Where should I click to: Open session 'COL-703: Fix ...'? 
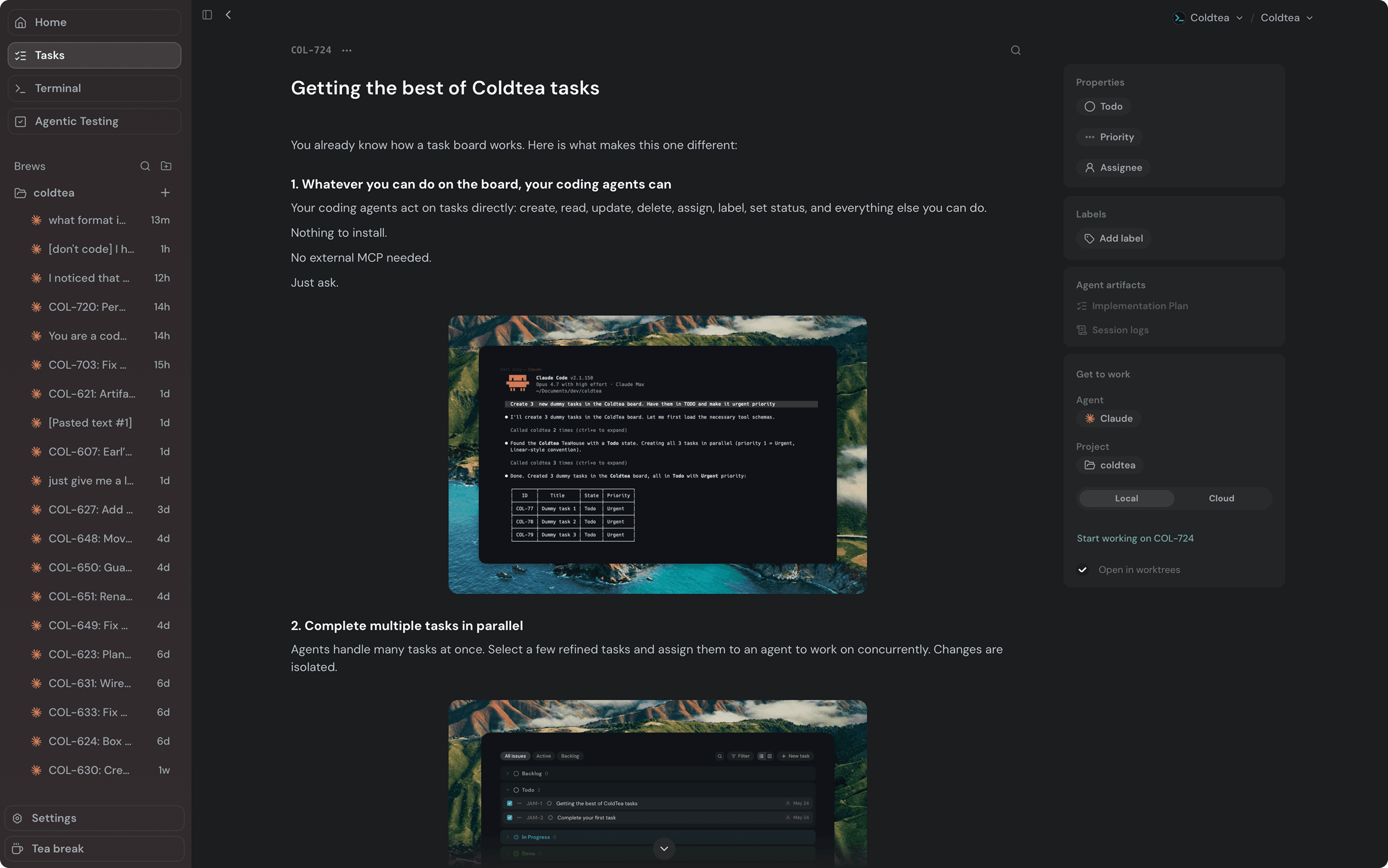tap(100, 365)
